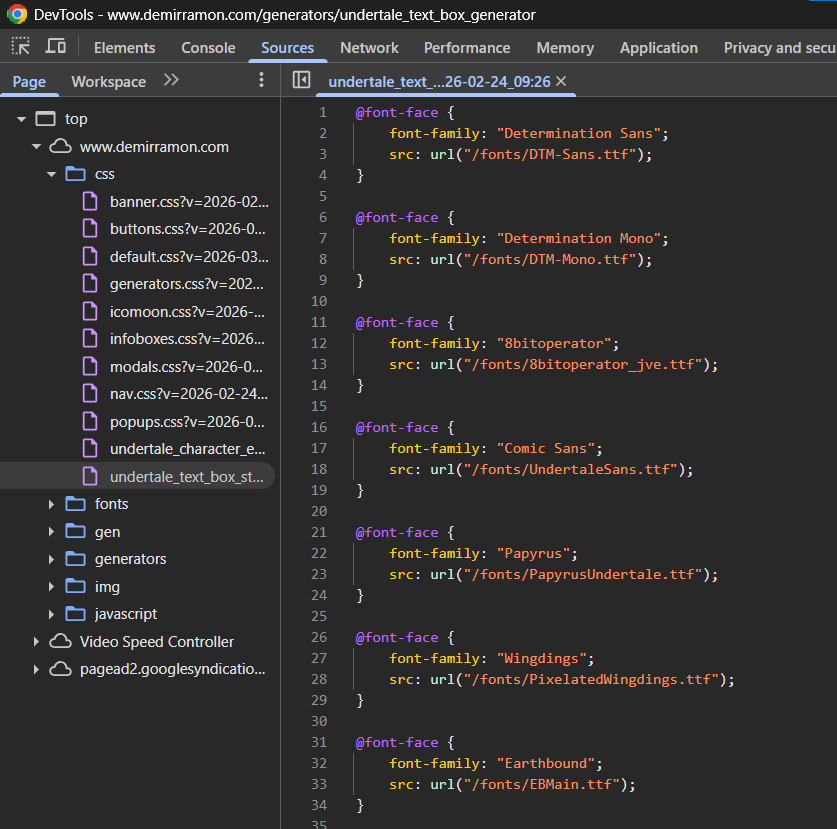The height and width of the screenshot is (829, 837).
Task: Switch to the Workspace navigator tab
Action: [x=108, y=81]
